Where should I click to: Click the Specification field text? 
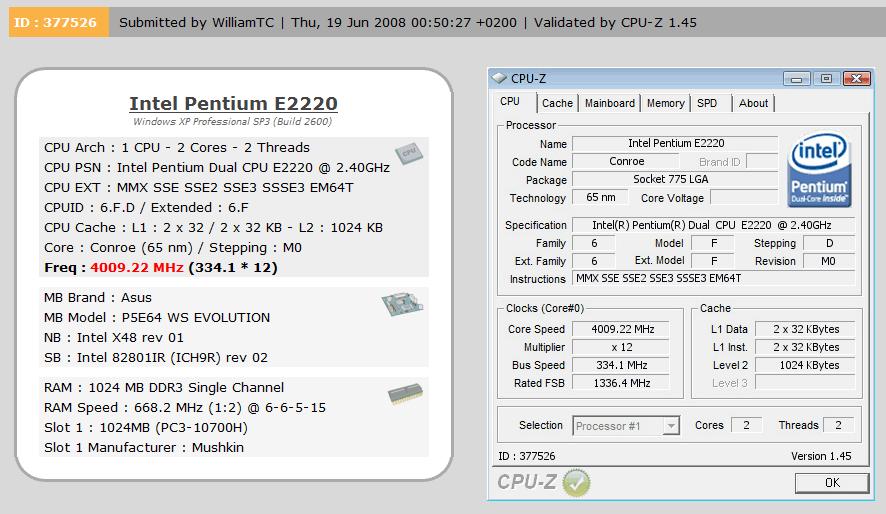pyautogui.click(x=713, y=225)
